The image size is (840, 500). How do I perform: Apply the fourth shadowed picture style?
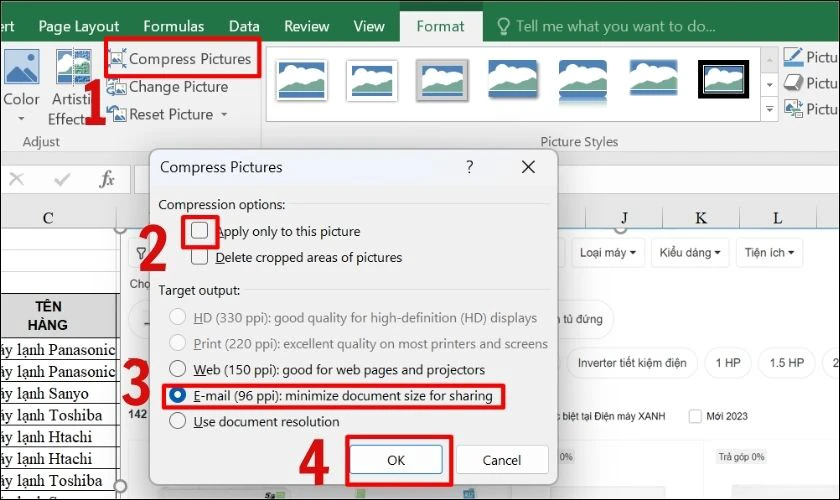(x=513, y=80)
